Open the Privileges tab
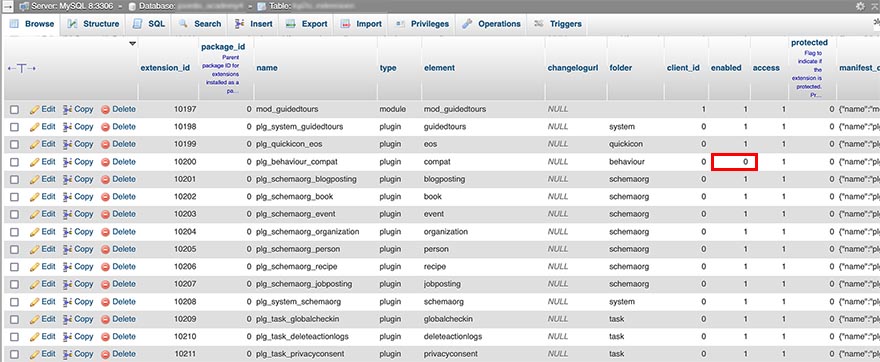Viewport: 880px width, 362px height. click(423, 24)
